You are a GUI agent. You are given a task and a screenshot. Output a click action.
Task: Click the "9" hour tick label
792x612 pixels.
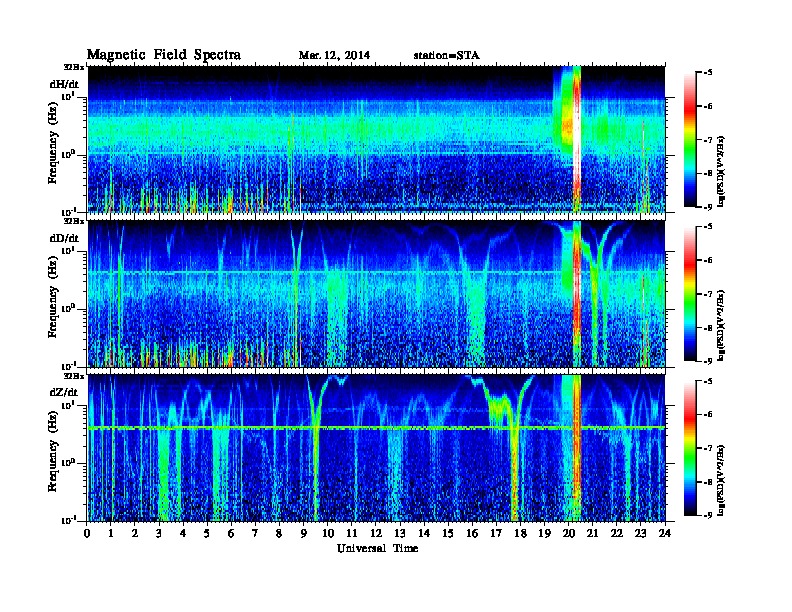click(304, 533)
